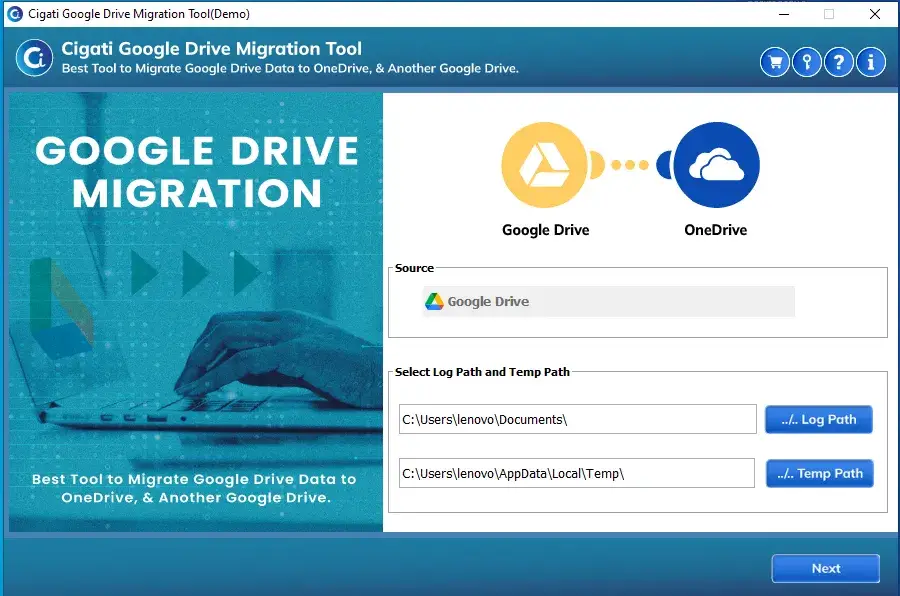Click the dotted migration arrow between drives
The height and width of the screenshot is (596, 900).
628,164
